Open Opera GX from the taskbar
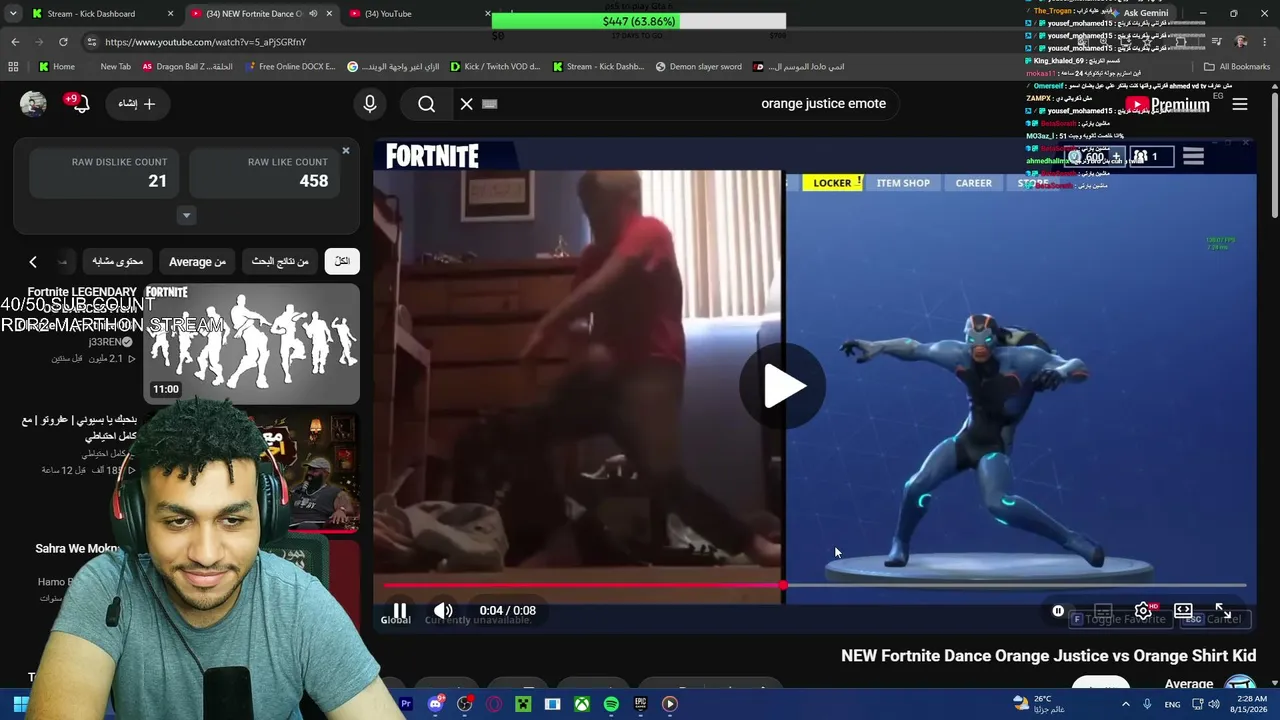 [x=494, y=704]
